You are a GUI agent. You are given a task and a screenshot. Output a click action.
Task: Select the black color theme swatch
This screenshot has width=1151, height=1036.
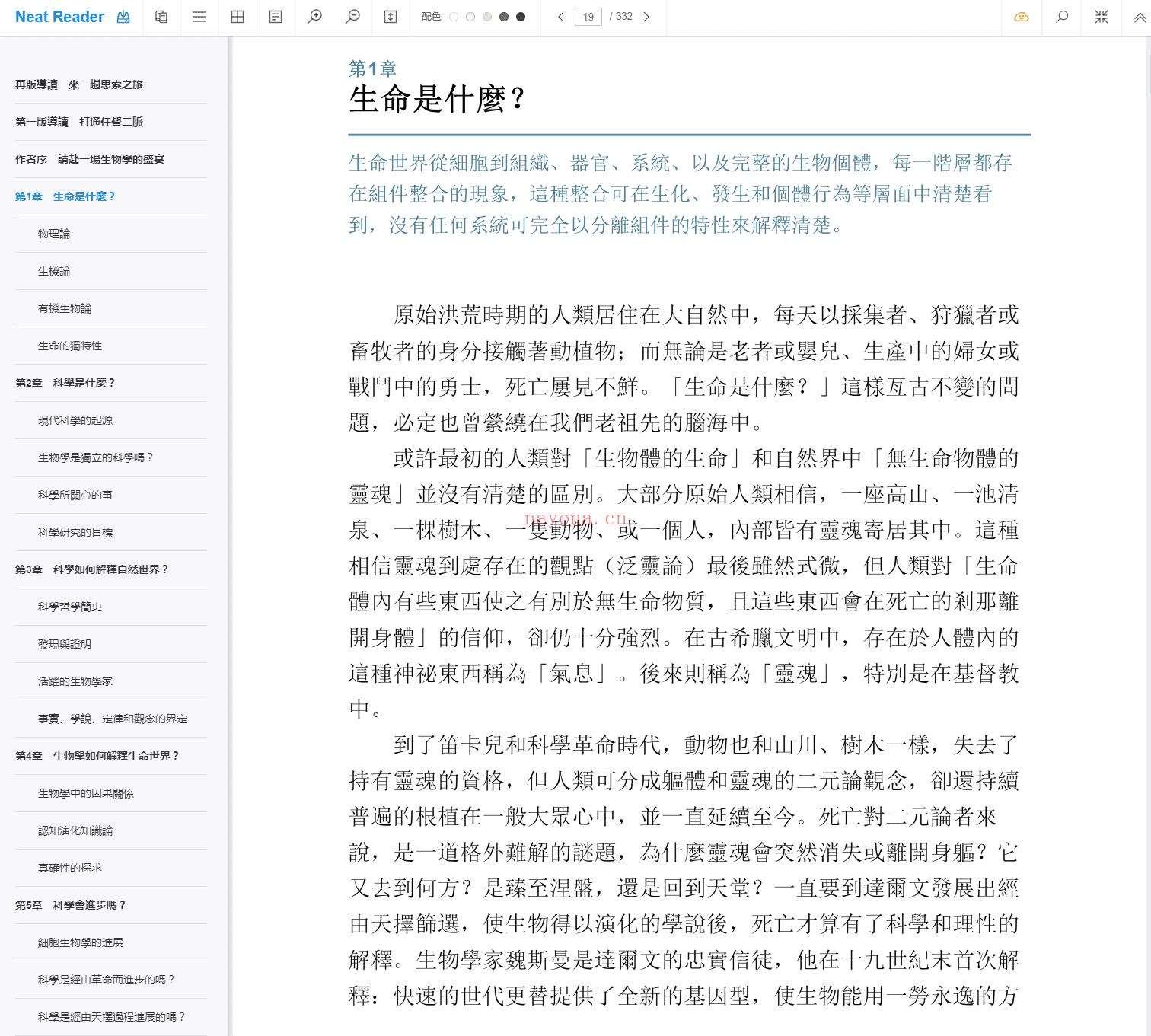[x=521, y=17]
